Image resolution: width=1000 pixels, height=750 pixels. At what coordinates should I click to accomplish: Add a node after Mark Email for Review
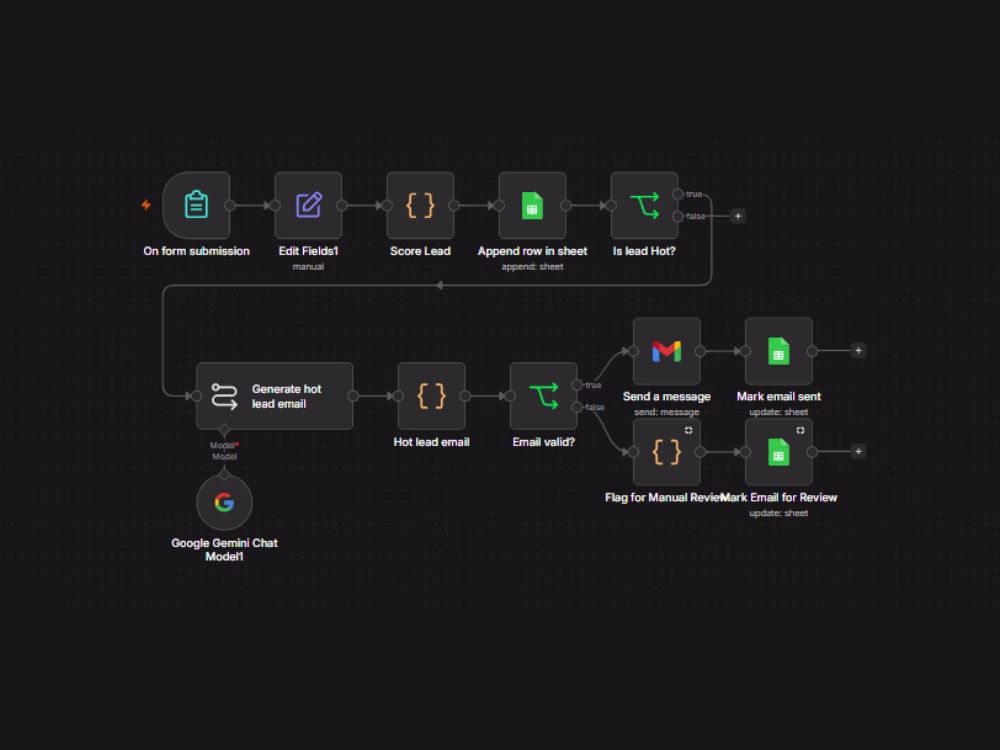858,452
